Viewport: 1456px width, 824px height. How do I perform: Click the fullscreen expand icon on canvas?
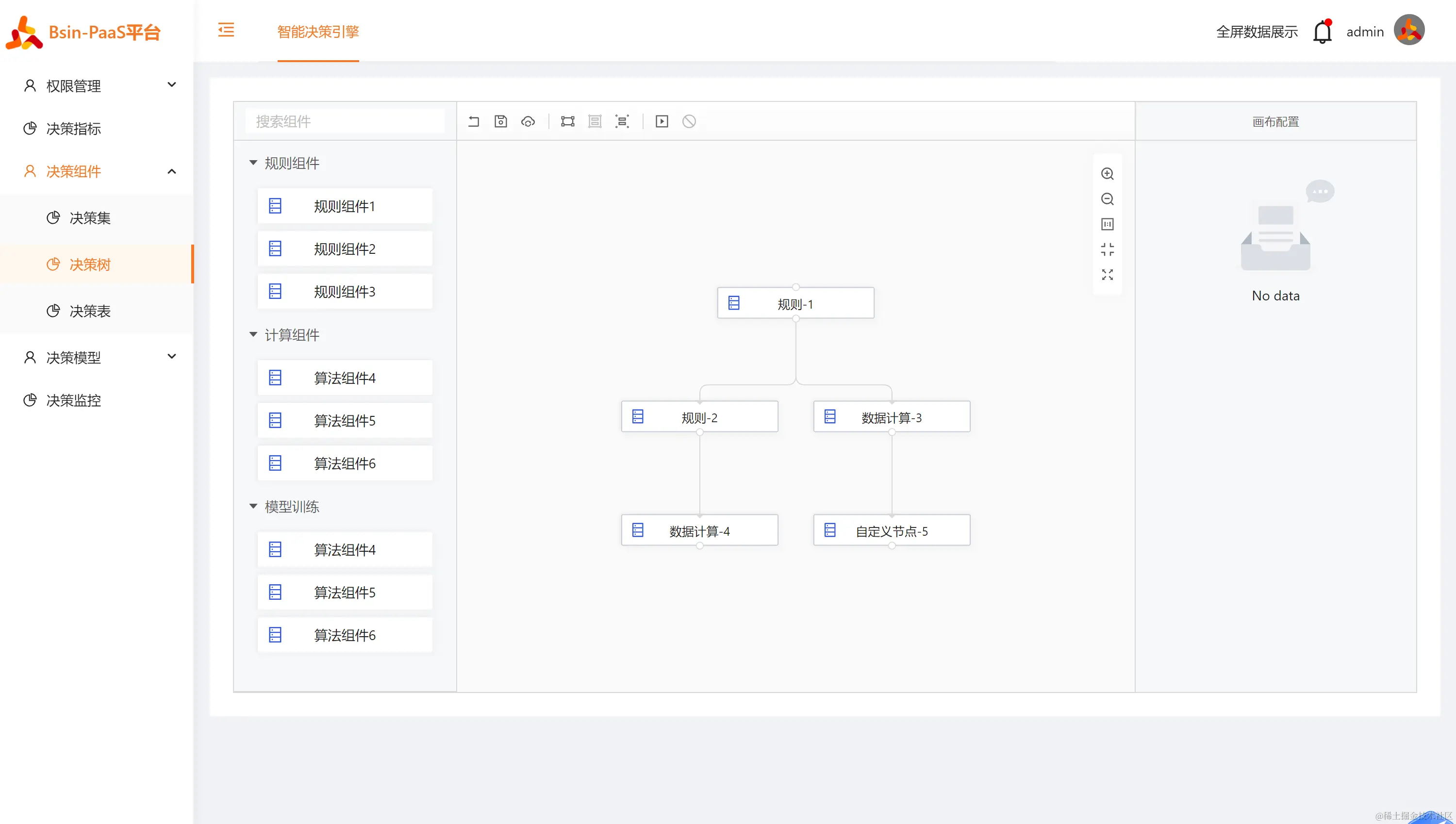pos(1108,275)
